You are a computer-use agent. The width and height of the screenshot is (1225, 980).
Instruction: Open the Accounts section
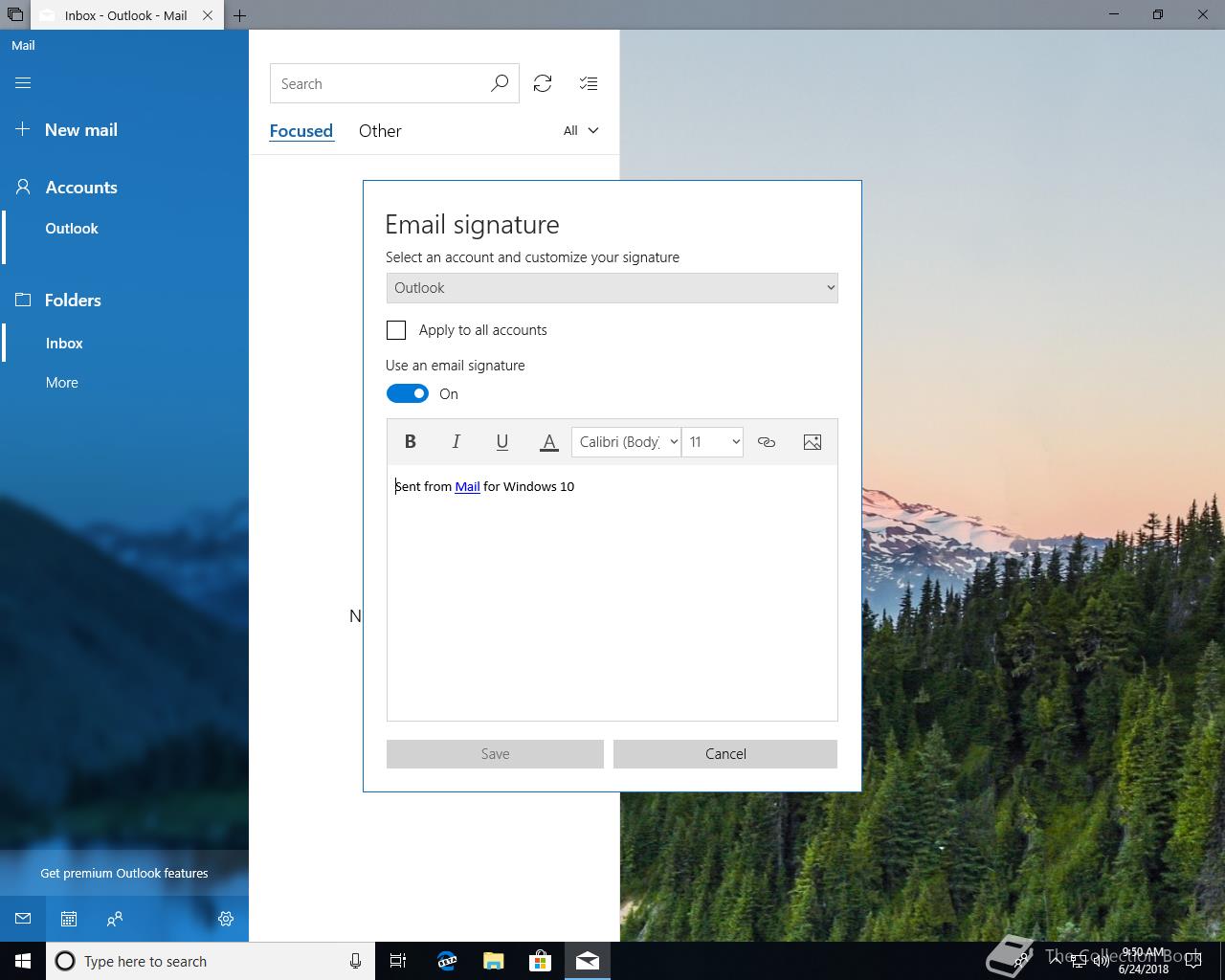point(67,188)
